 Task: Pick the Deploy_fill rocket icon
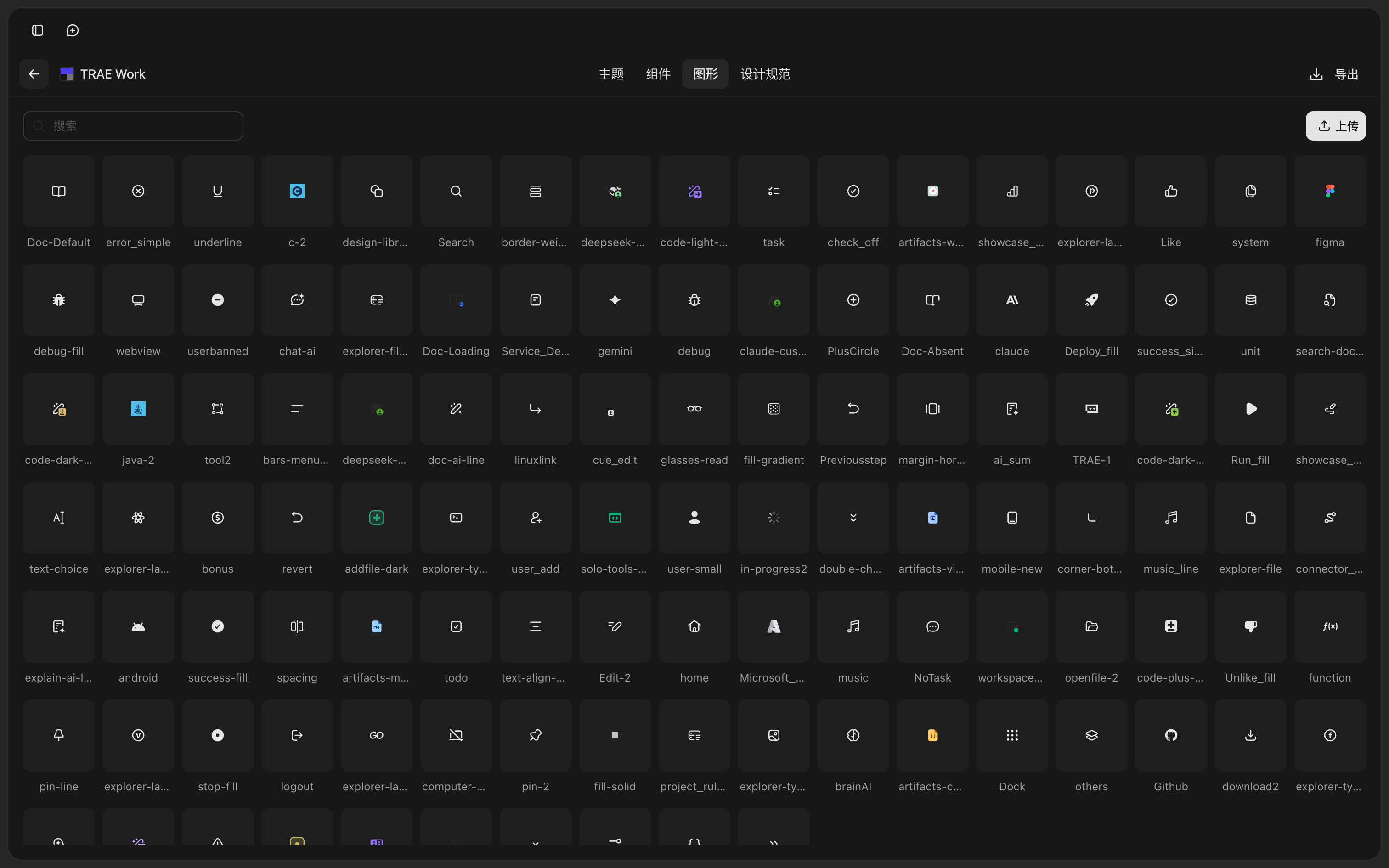click(1092, 300)
